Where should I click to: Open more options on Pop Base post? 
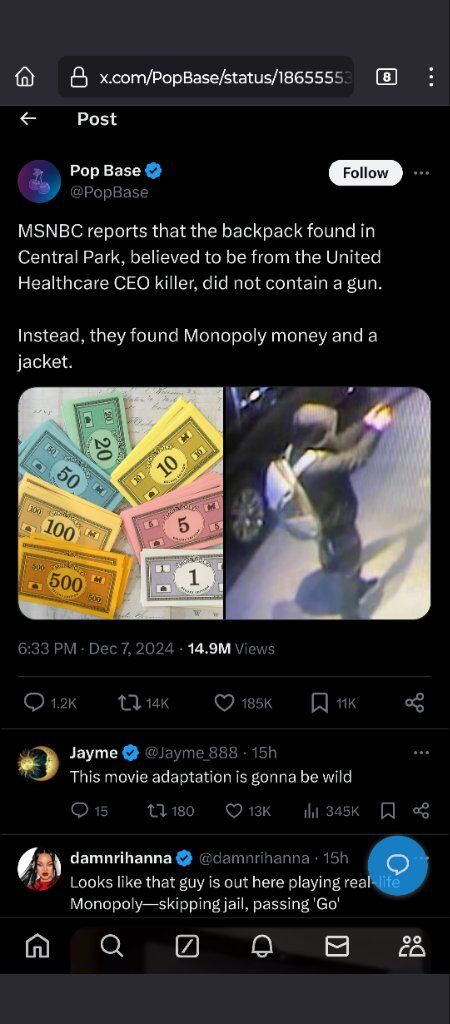(422, 172)
